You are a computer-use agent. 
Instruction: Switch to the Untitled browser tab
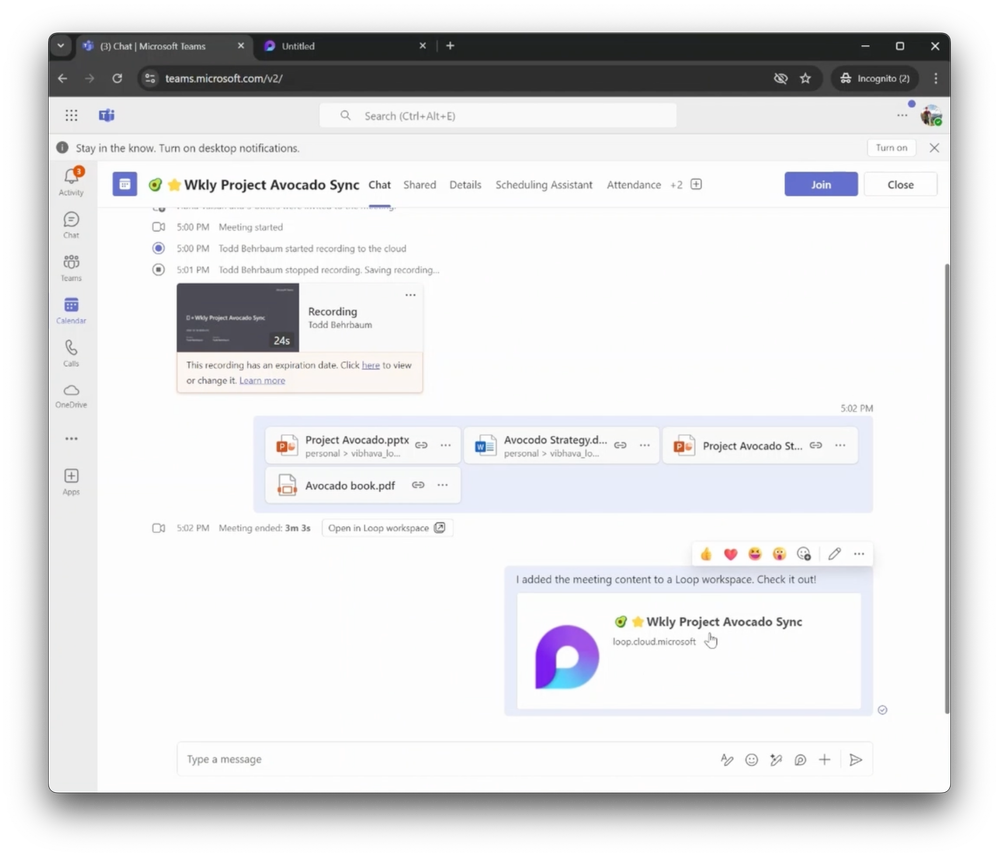pyautogui.click(x=345, y=46)
